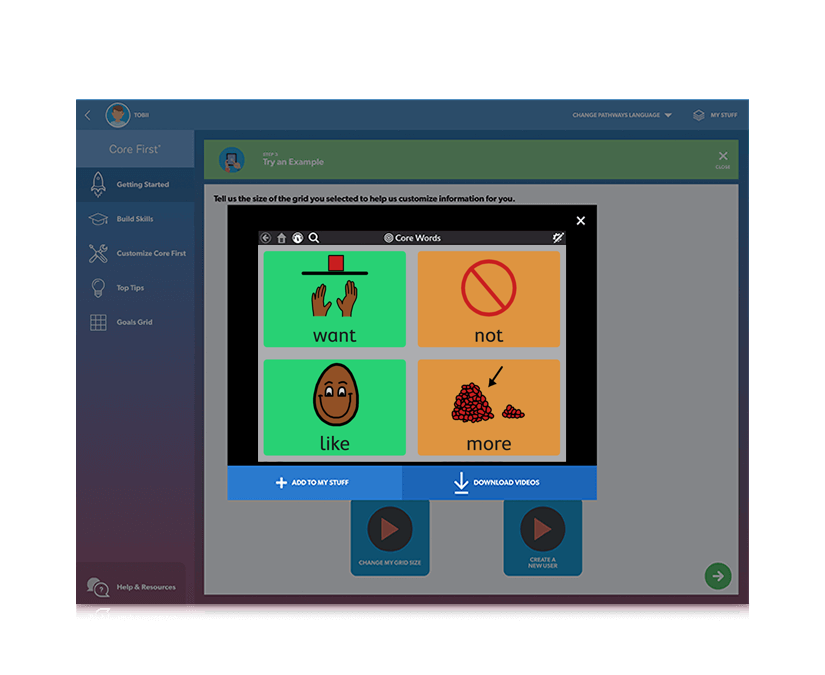
Task: Open Customize Core First via the tools icon
Action: [97, 253]
